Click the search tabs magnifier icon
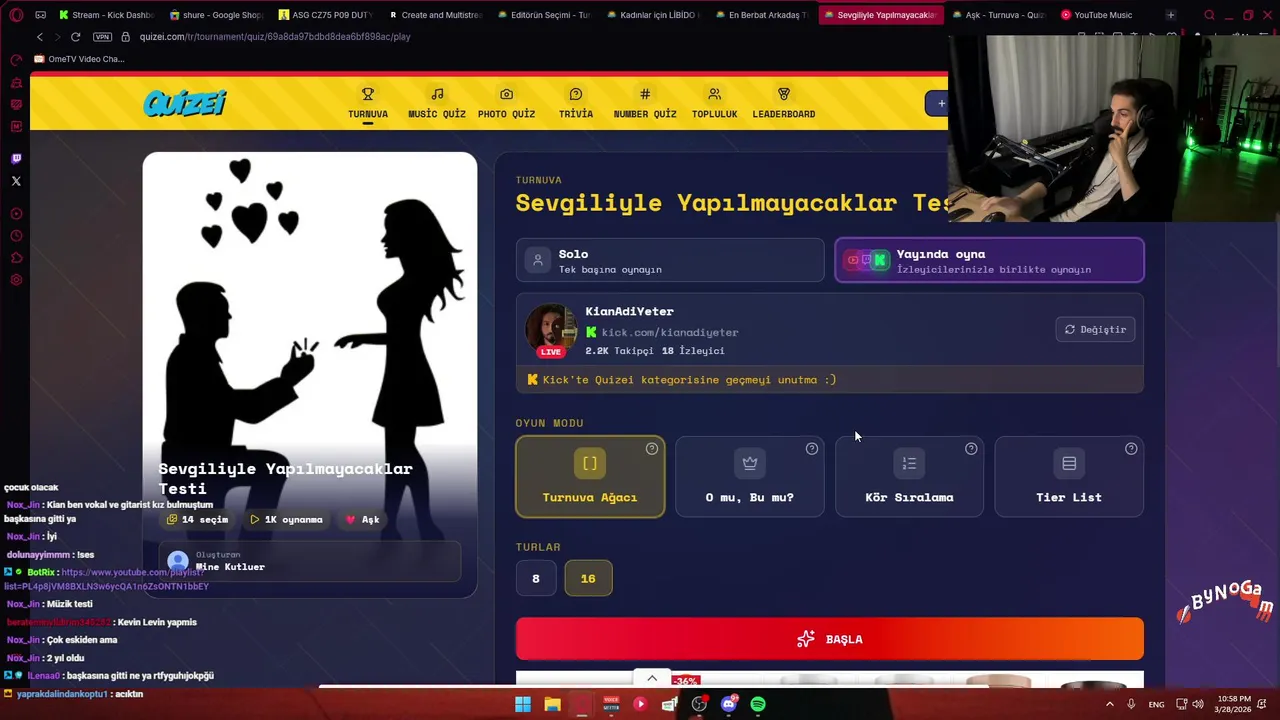1280x720 pixels. 1209,15
